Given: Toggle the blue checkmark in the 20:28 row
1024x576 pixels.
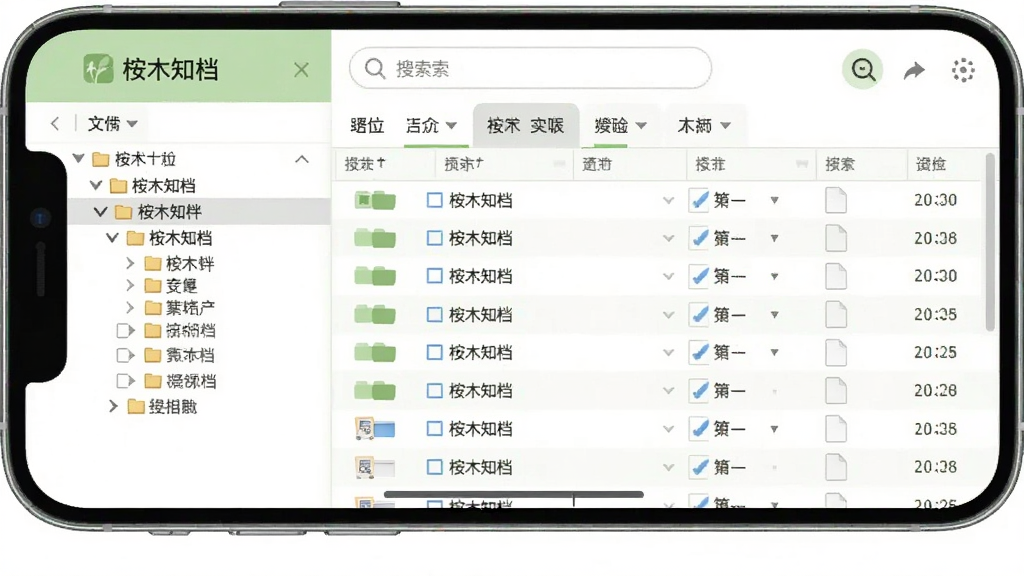Looking at the screenshot, I should click(699, 391).
